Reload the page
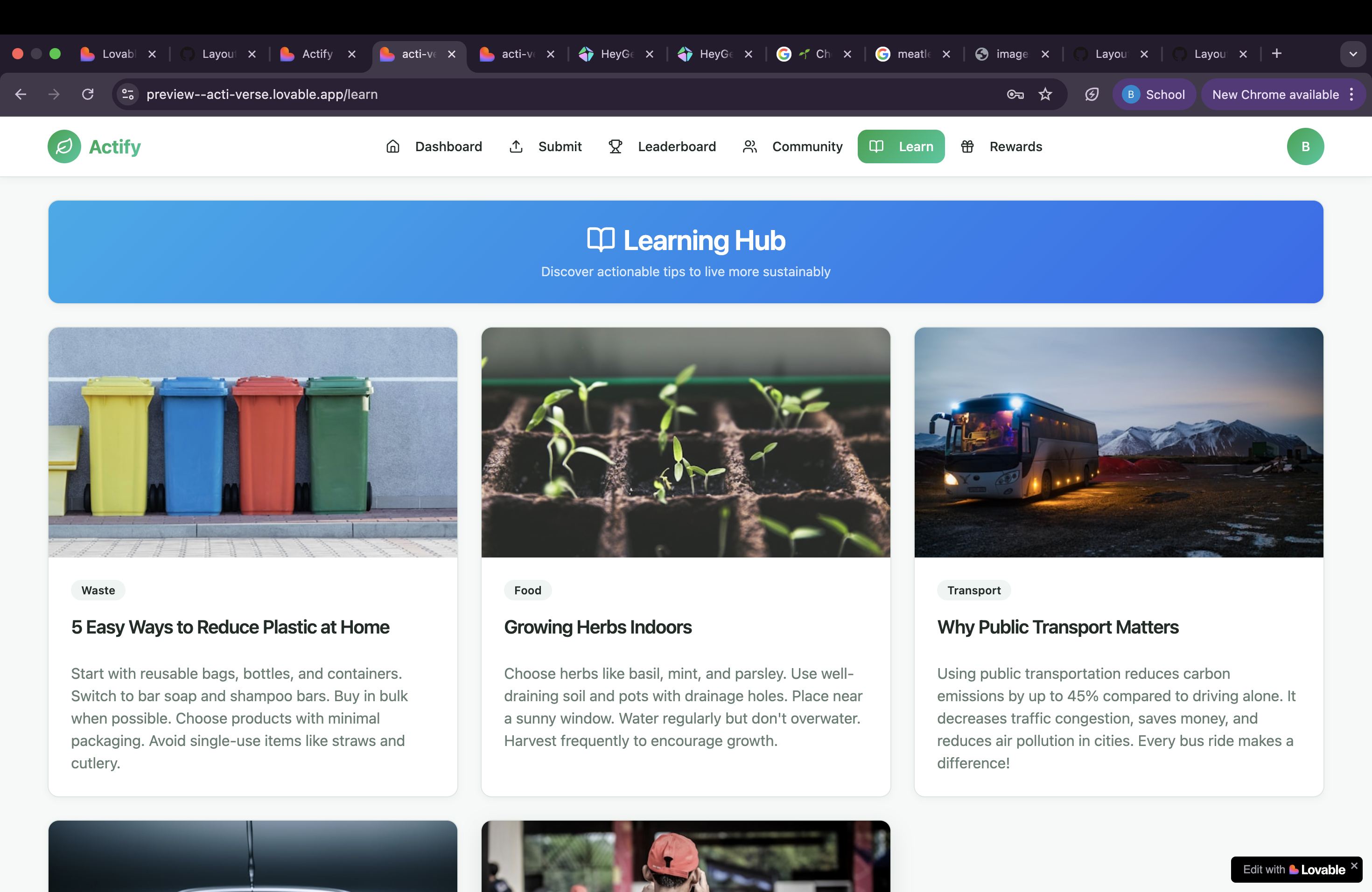This screenshot has height=892, width=1372. pos(88,94)
